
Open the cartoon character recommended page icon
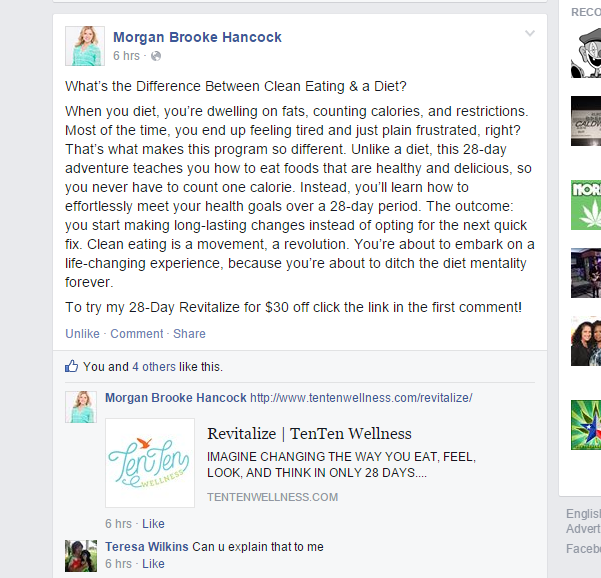[x=586, y=53]
